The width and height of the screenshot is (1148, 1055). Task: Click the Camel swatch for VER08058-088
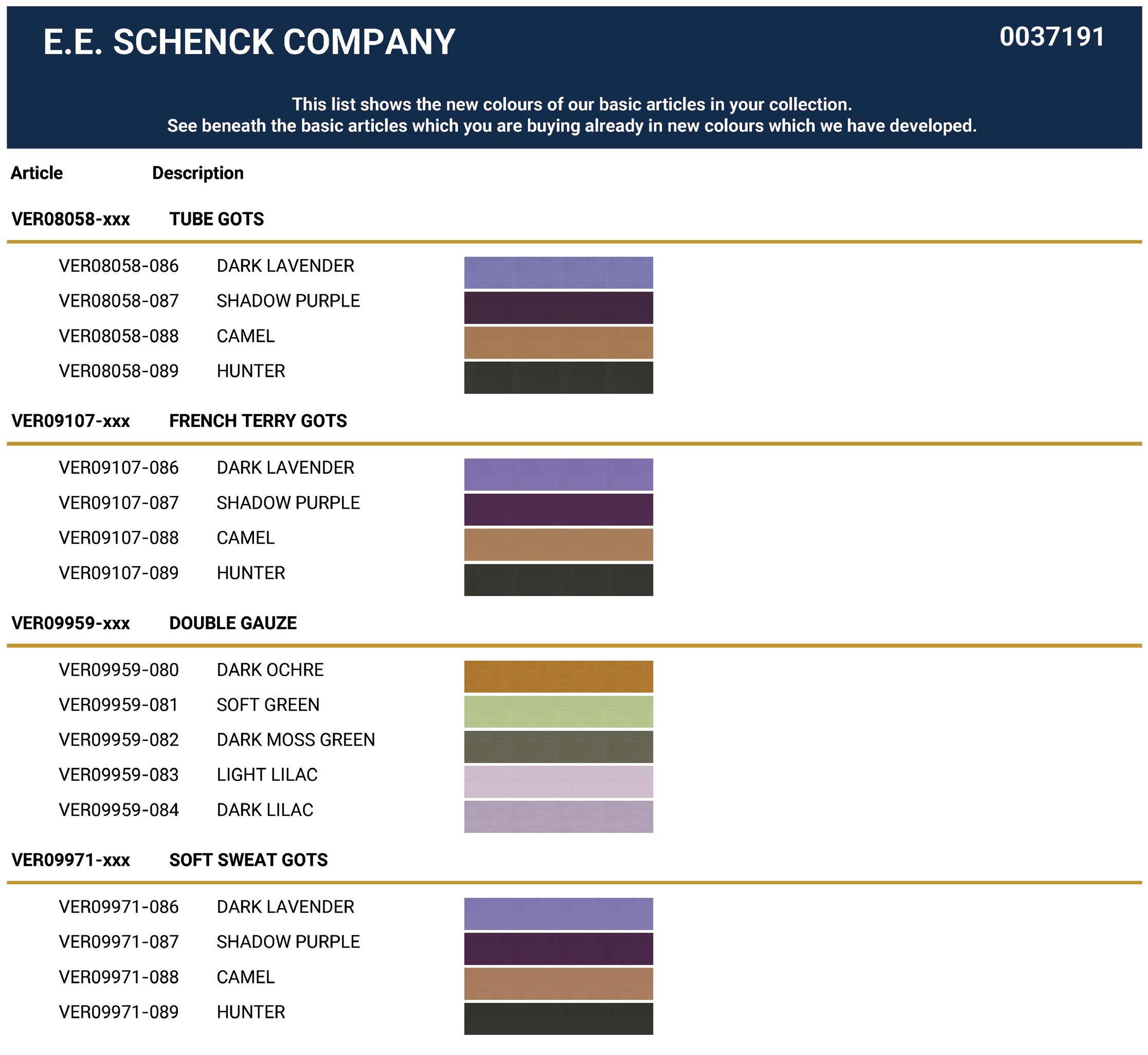[x=558, y=343]
